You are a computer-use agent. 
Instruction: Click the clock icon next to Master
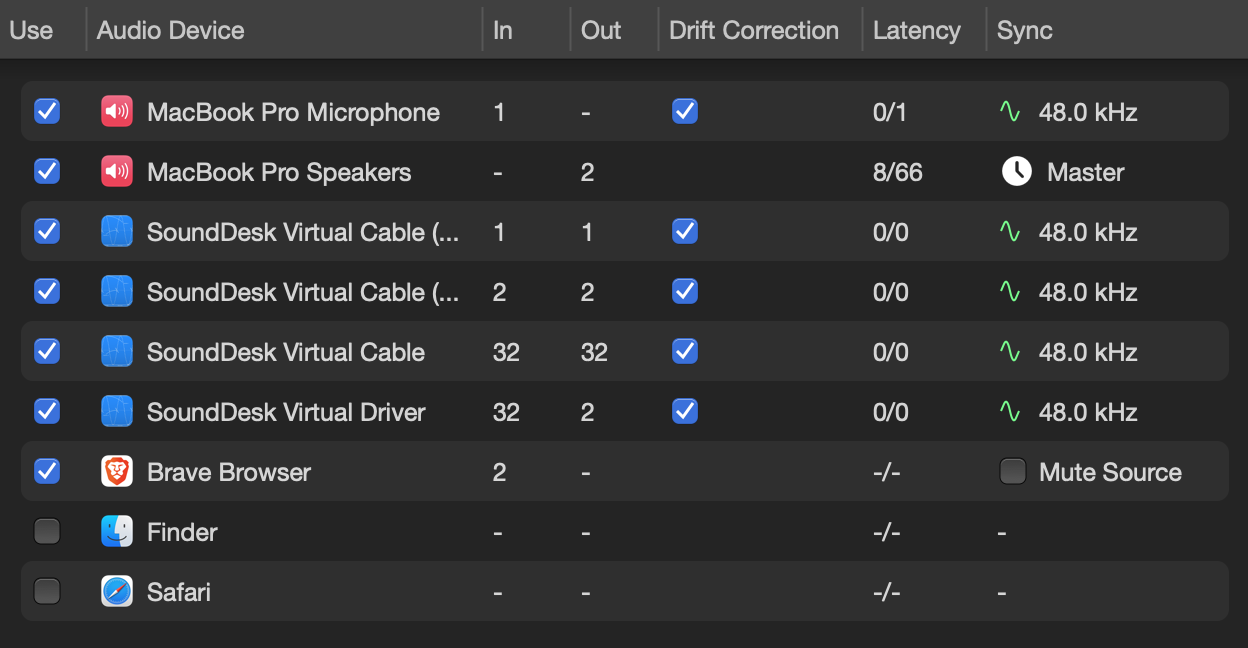(1016, 172)
